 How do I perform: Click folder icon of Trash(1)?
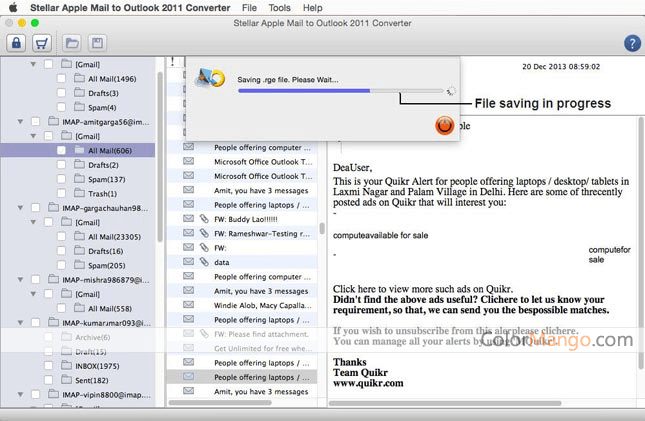79,193
